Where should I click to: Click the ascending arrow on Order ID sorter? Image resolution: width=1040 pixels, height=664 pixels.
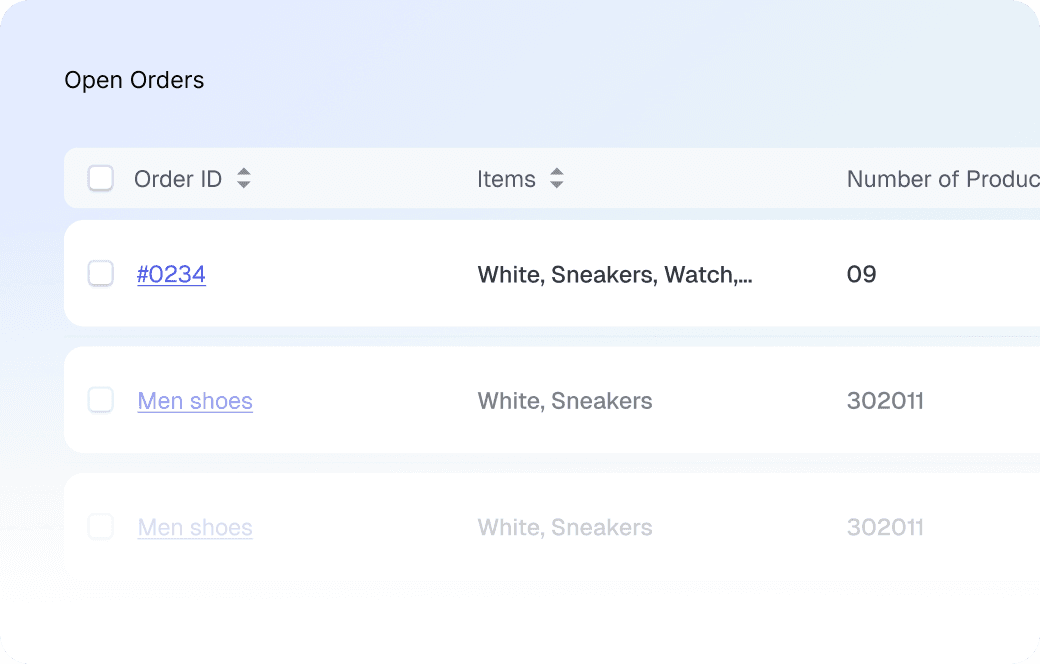coord(243,173)
